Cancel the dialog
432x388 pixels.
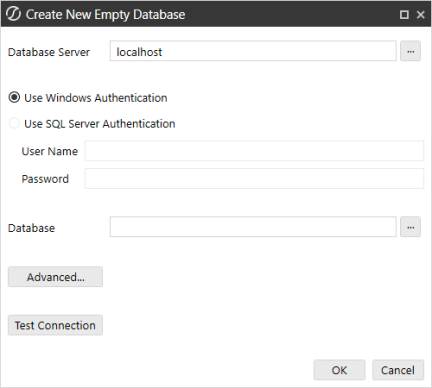pos(398,370)
